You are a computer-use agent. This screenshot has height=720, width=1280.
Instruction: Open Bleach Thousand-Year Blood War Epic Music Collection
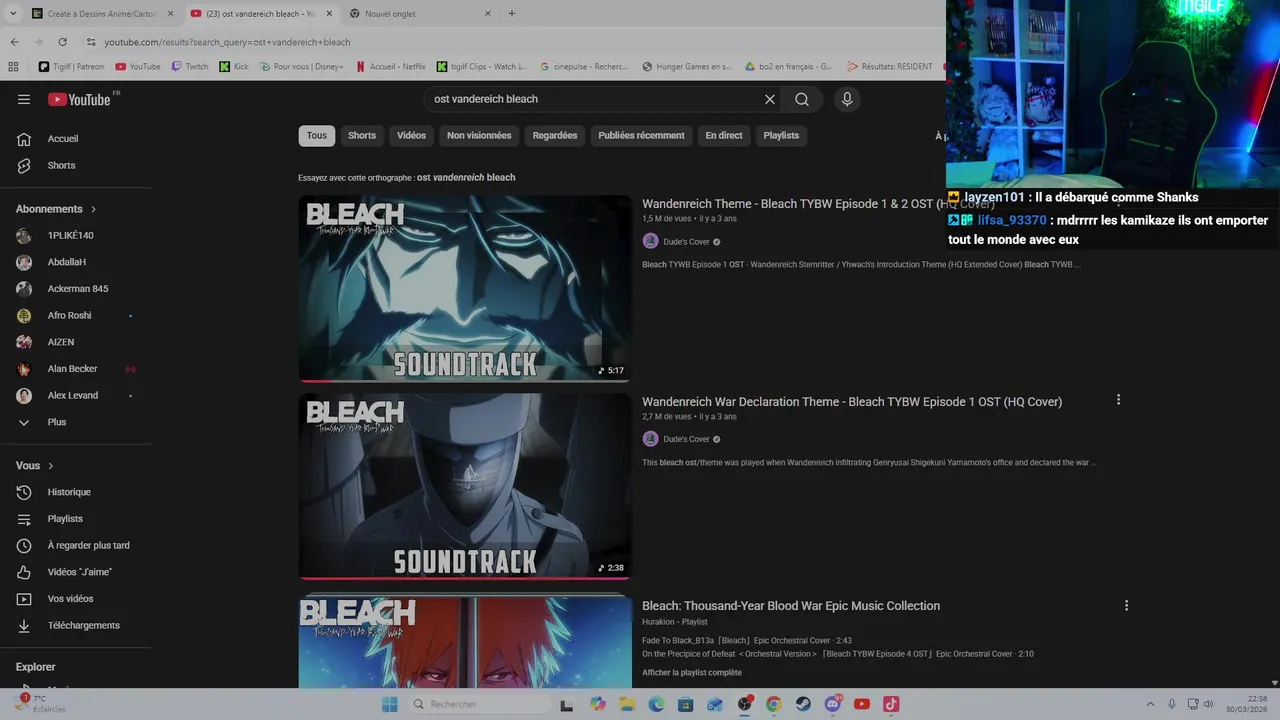791,605
